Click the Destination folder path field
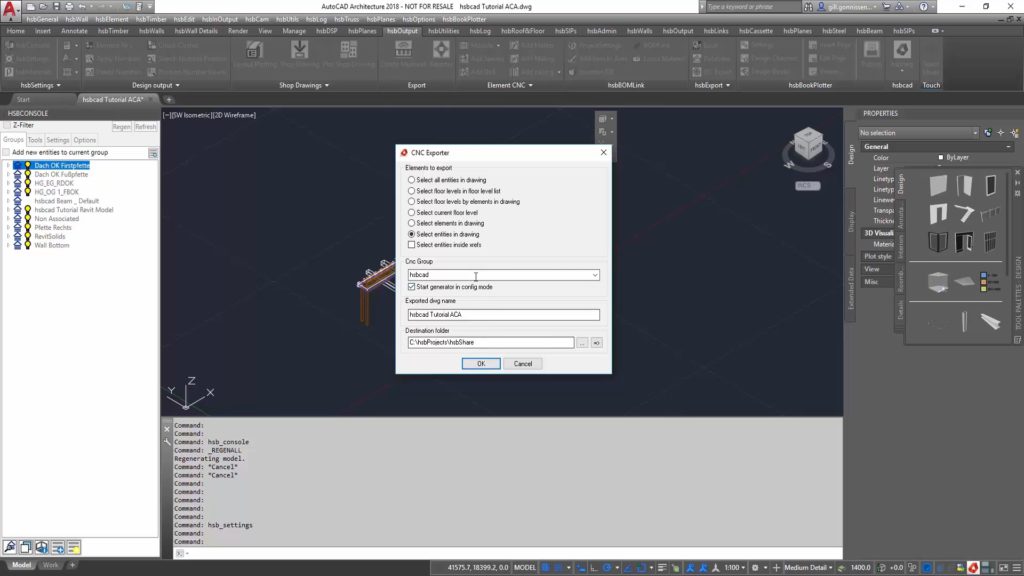Viewport: 1024px width, 576px height. [490, 342]
